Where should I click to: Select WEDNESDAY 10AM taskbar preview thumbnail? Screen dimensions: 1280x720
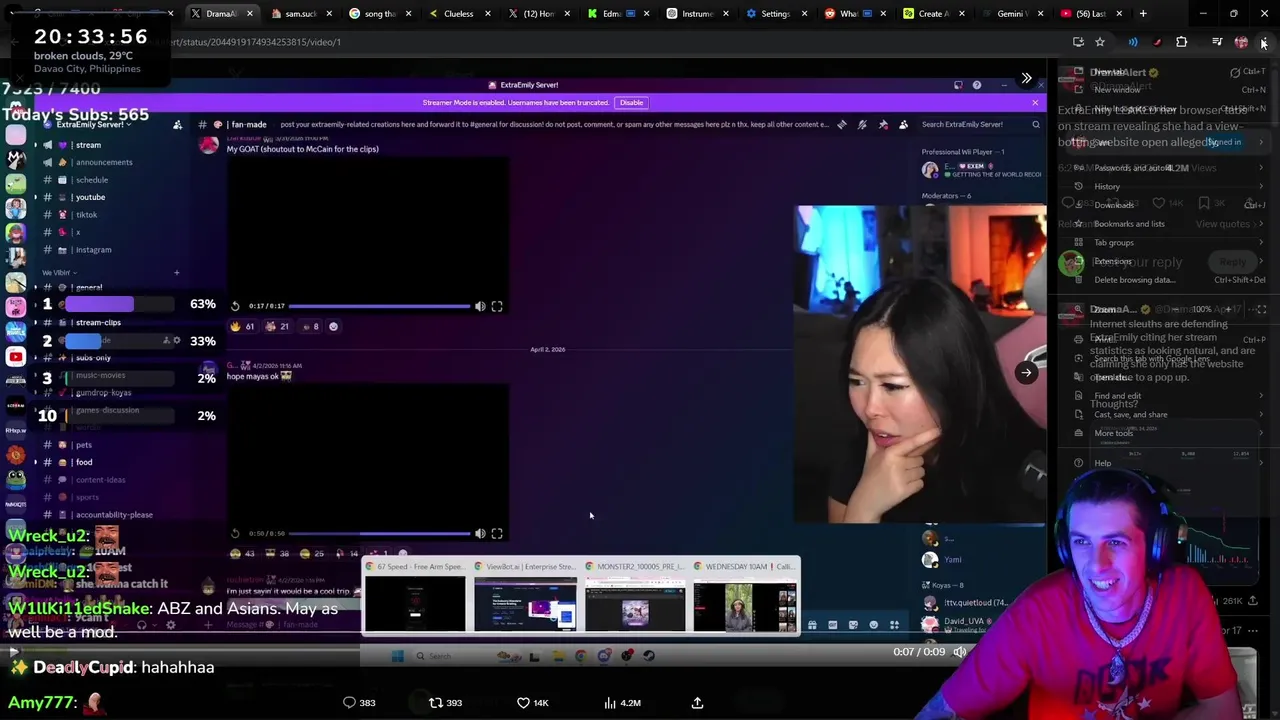745,596
